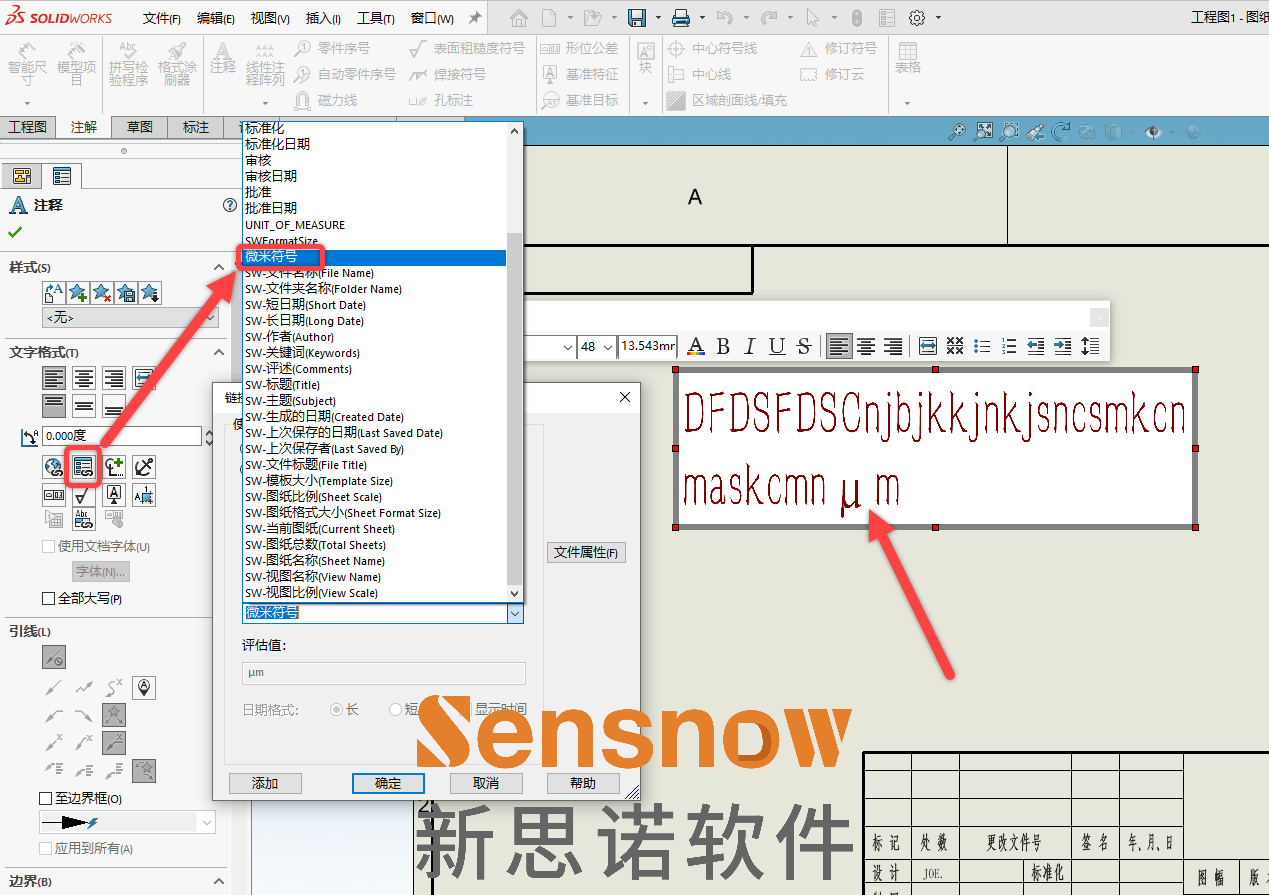Expand the style dropdown showing <无>

pyautogui.click(x=210, y=317)
